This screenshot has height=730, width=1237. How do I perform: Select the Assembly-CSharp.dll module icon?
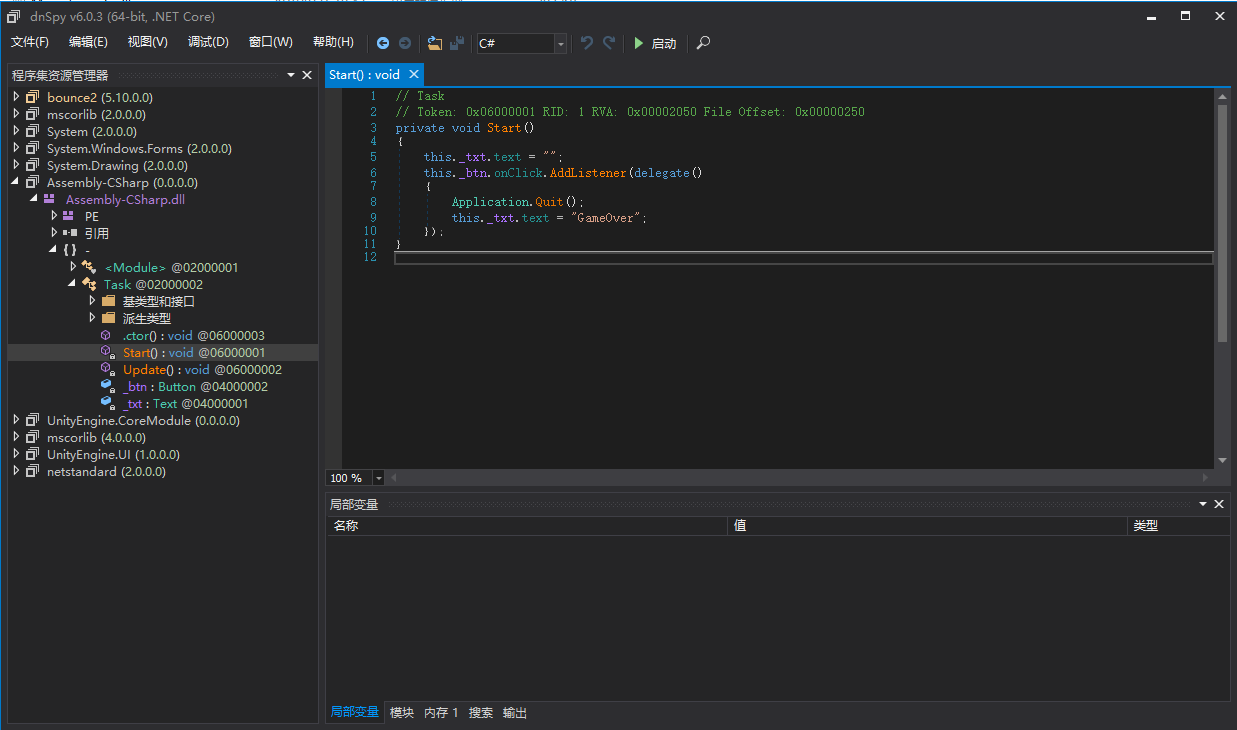[48, 199]
